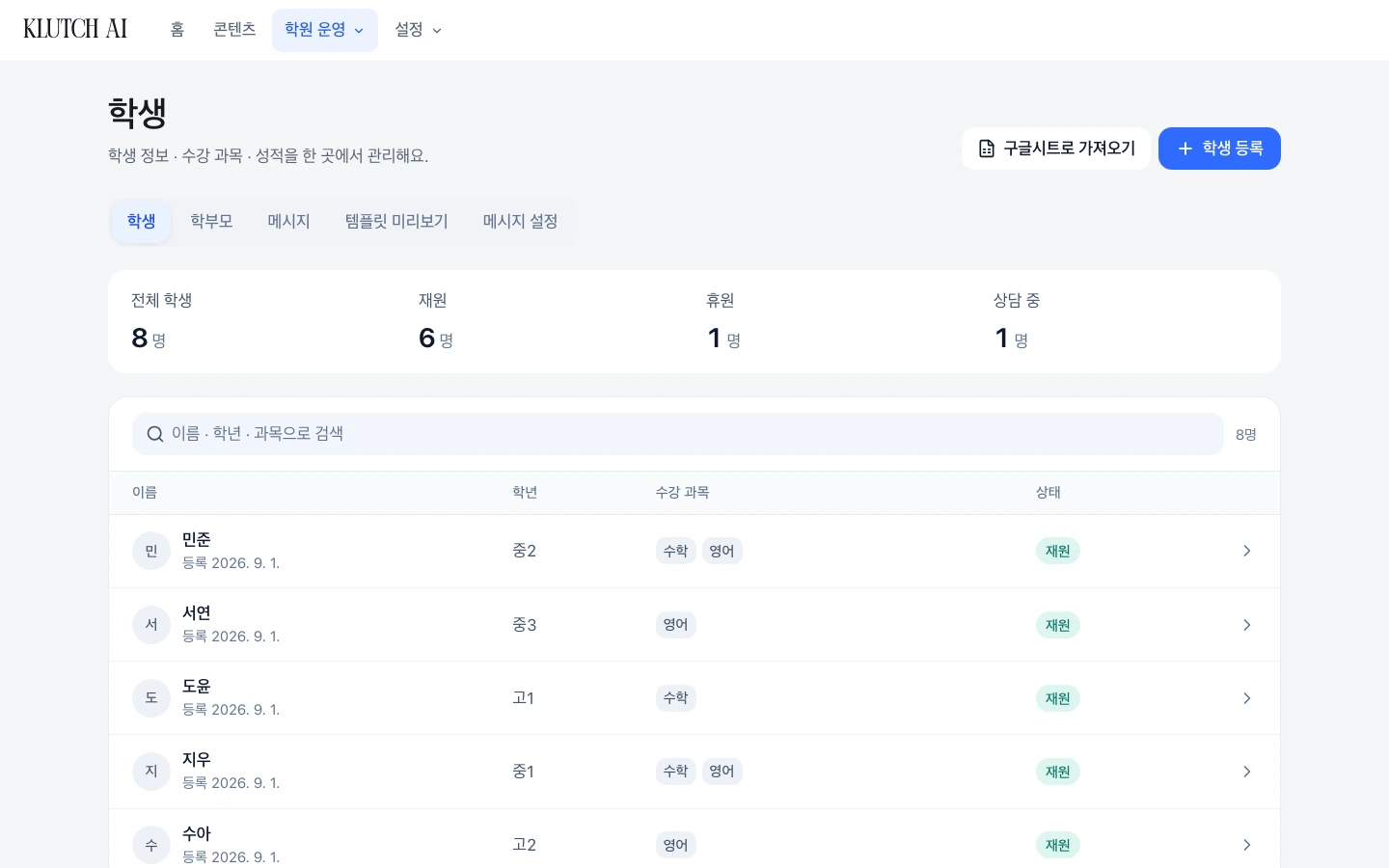1389x868 pixels.
Task: Open the 메시지 설정 tab
Action: [x=521, y=222]
